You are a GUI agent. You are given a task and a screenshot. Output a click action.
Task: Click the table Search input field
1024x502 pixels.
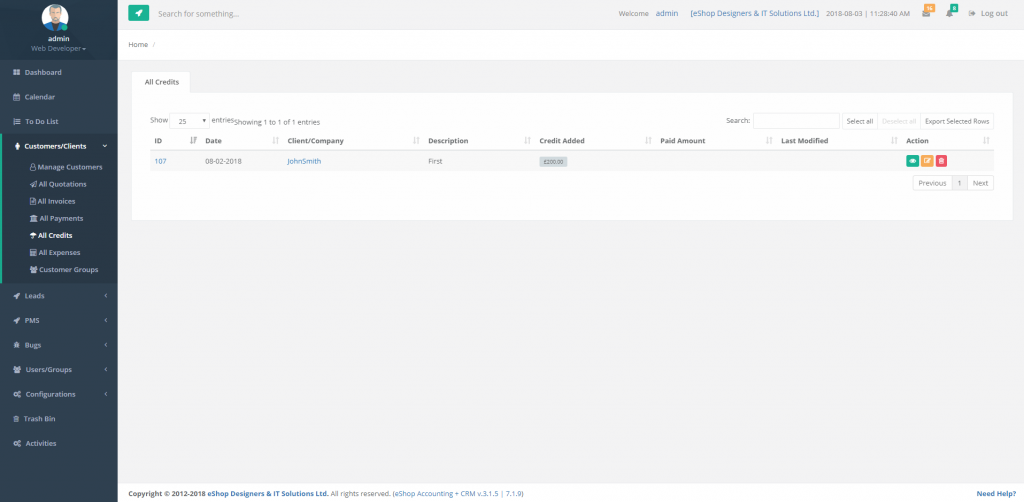[795, 121]
